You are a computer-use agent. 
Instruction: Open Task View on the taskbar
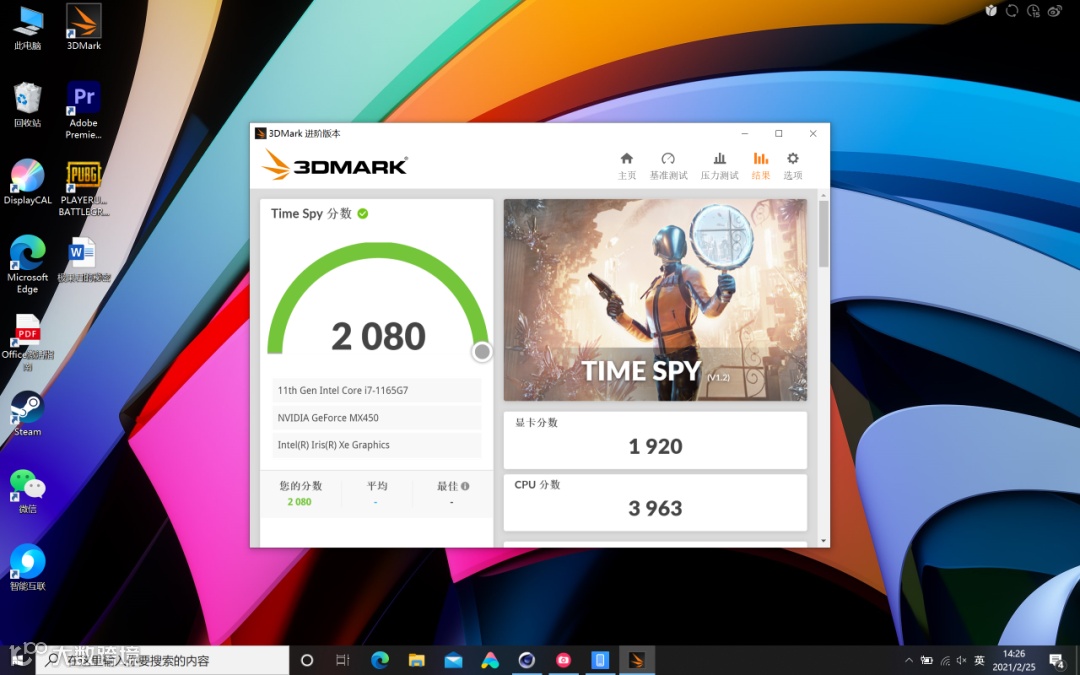tap(343, 660)
